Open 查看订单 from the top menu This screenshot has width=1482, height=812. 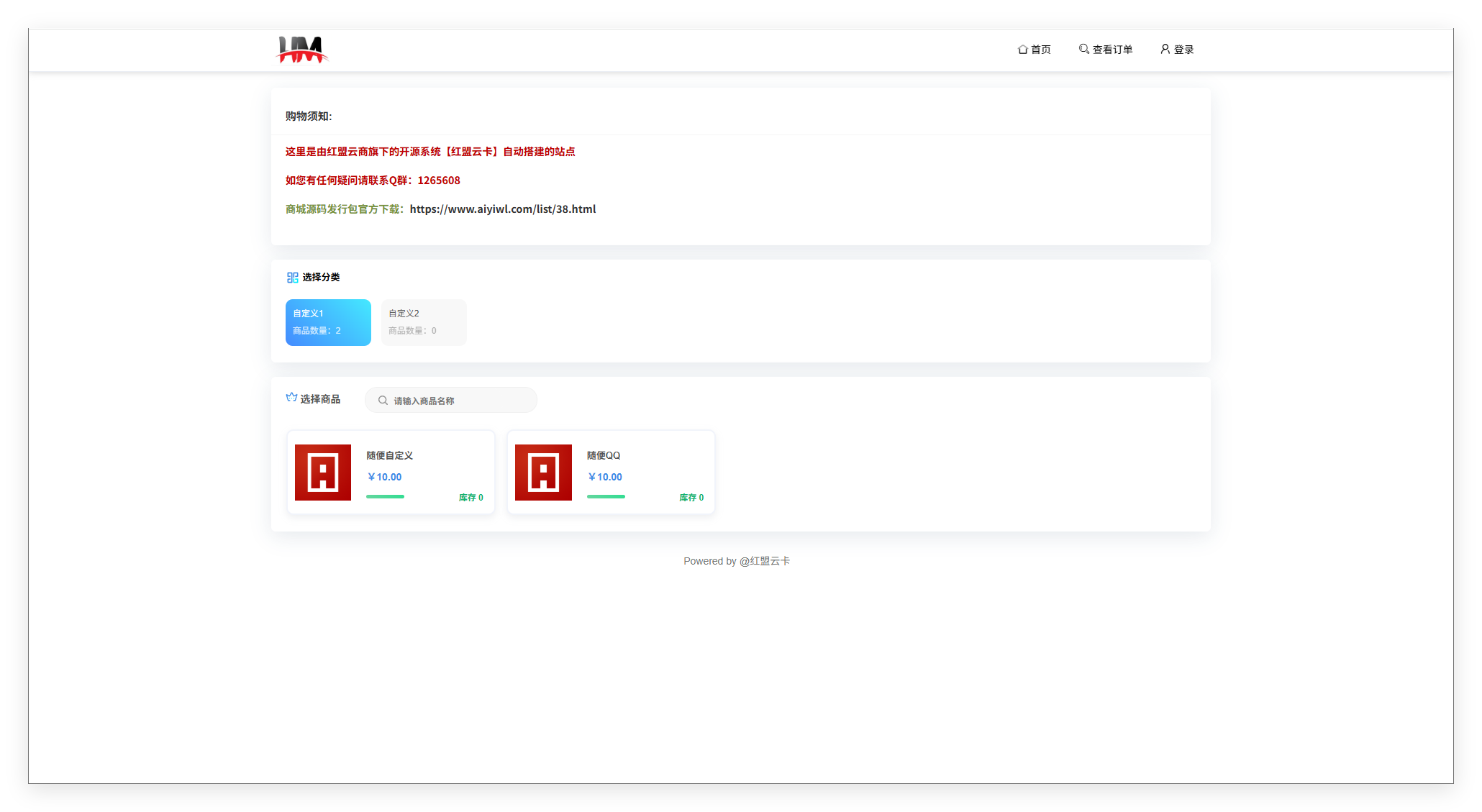tap(1112, 50)
